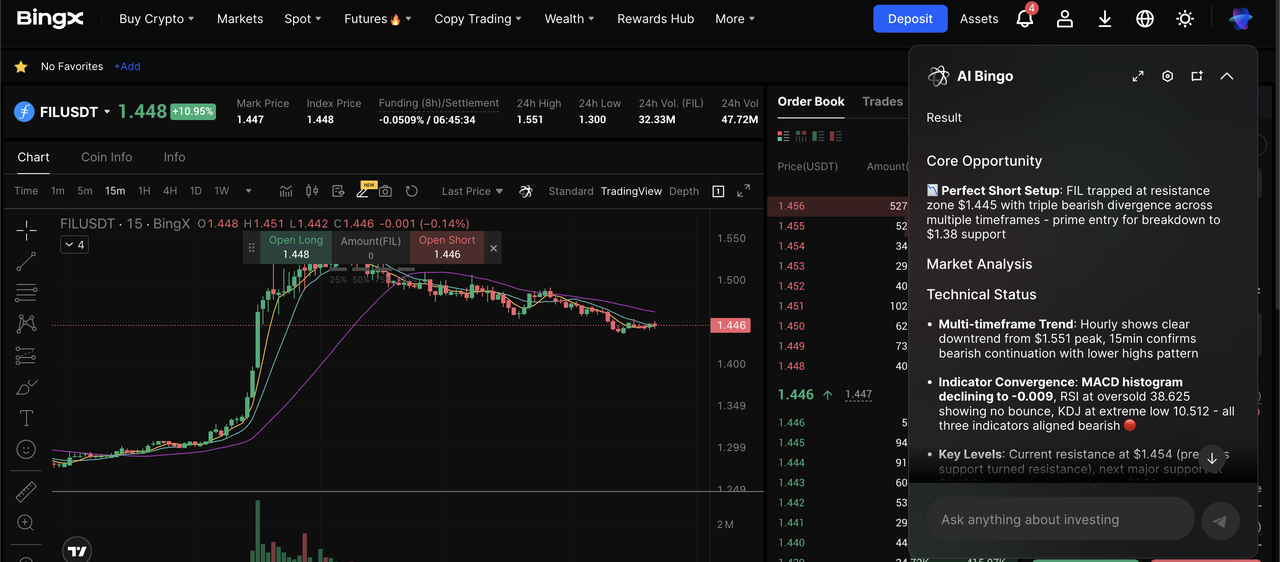Open the language globe icon
This screenshot has width=1280, height=562.
coord(1145,19)
